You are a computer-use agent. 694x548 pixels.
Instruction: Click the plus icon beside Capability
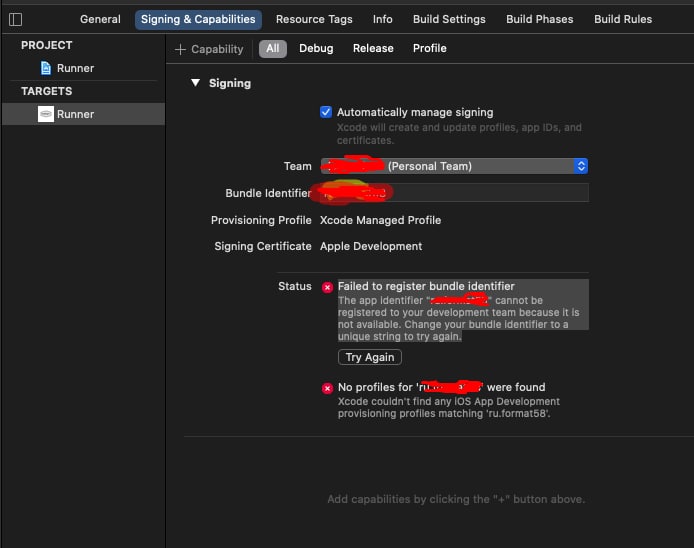180,49
